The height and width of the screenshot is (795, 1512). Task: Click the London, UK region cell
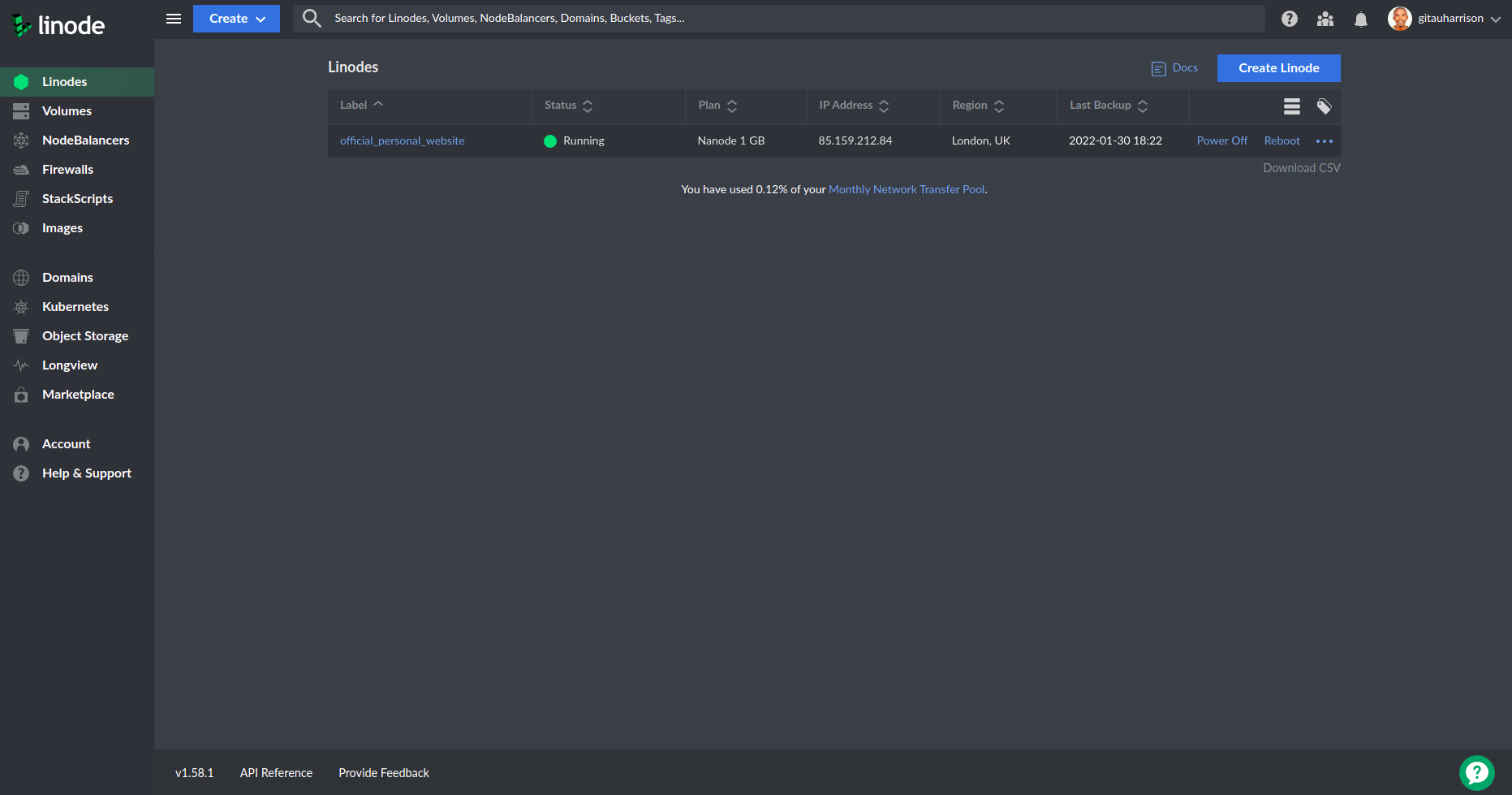pos(981,140)
